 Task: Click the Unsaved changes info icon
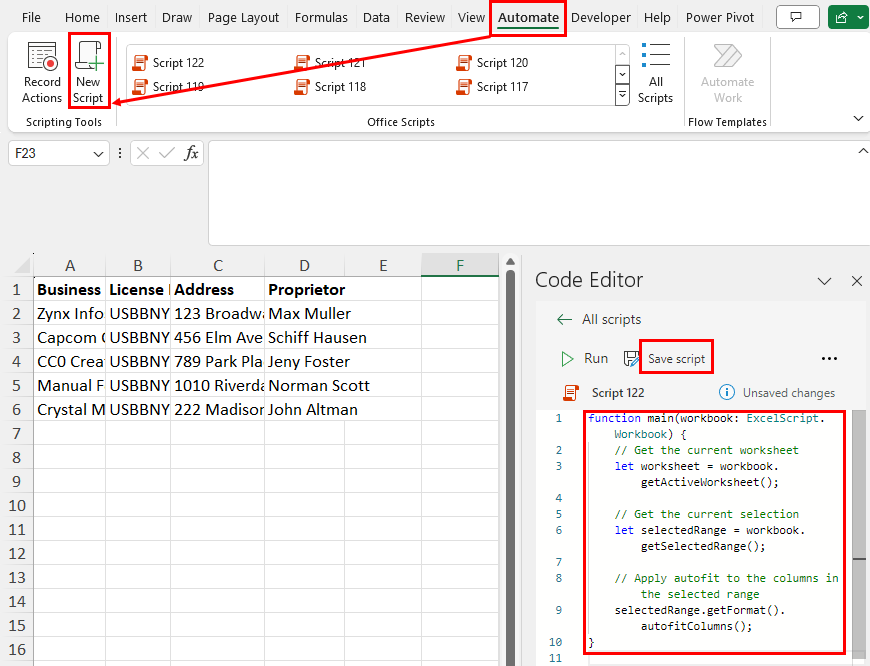click(726, 392)
